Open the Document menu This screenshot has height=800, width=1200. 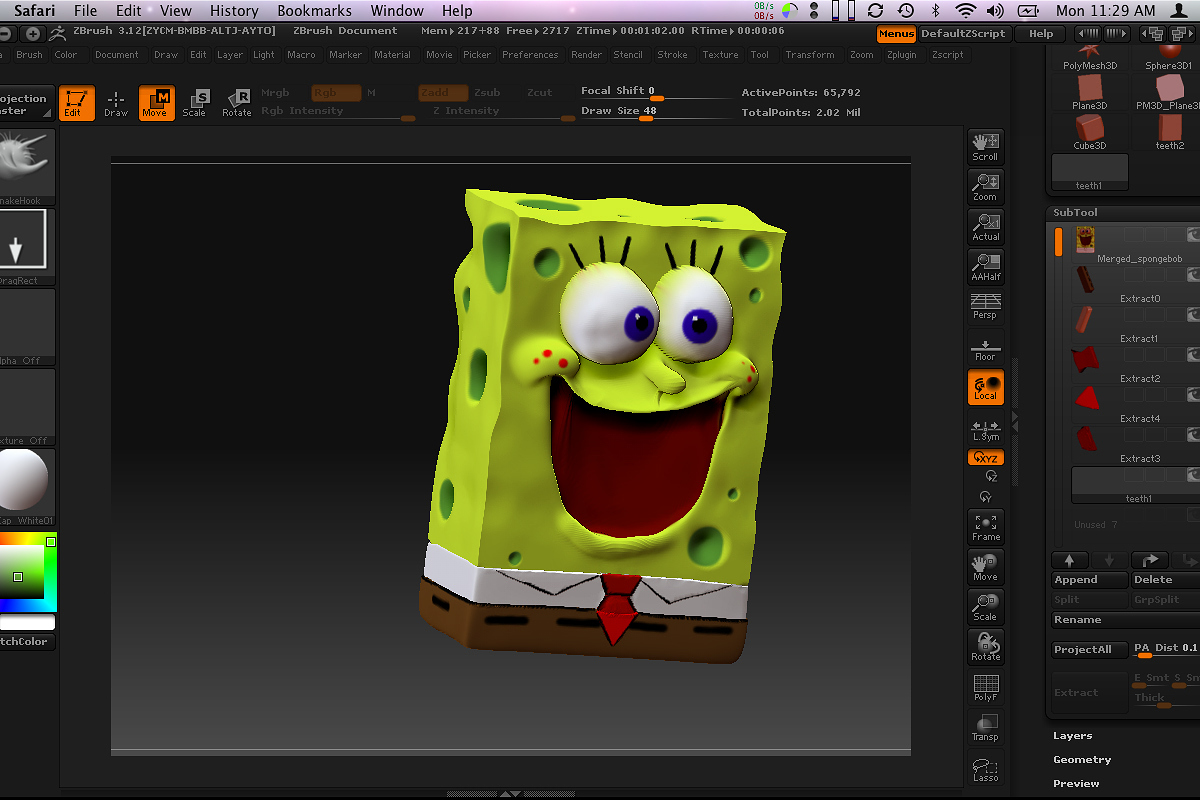point(117,55)
